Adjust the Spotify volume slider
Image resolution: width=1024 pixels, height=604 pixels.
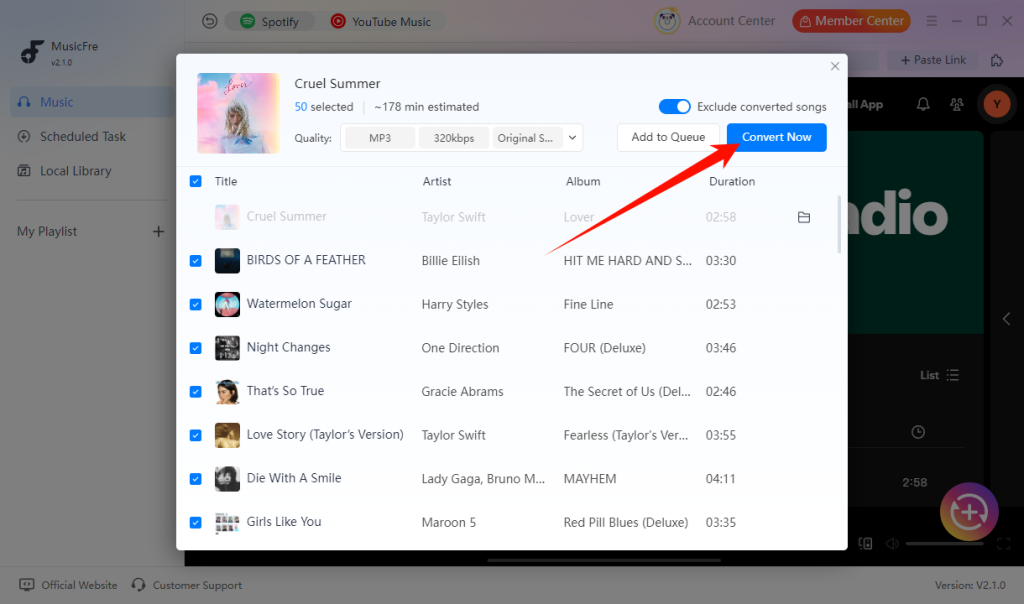(944, 543)
